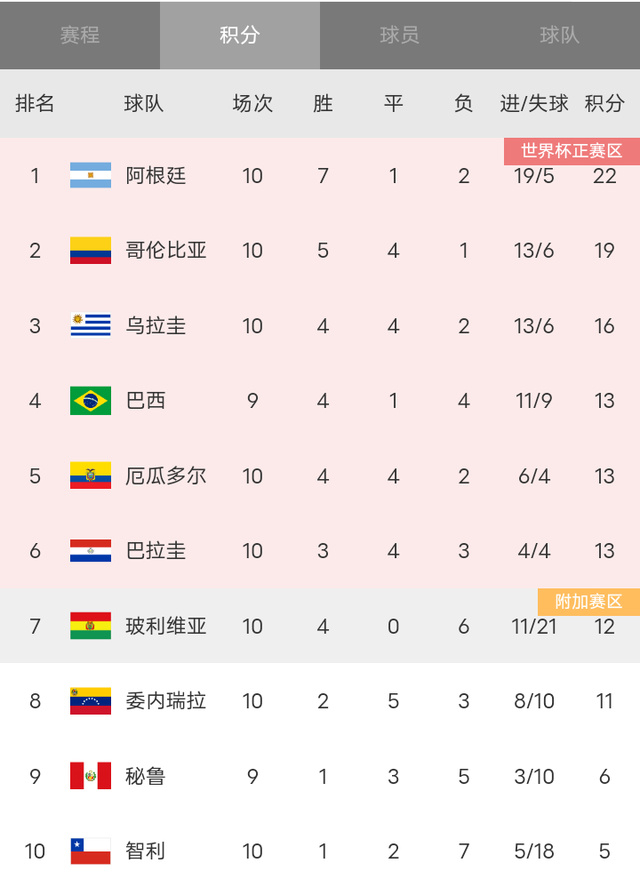Open the 球队 tab
Screen dimensions: 640x887
(x=559, y=33)
